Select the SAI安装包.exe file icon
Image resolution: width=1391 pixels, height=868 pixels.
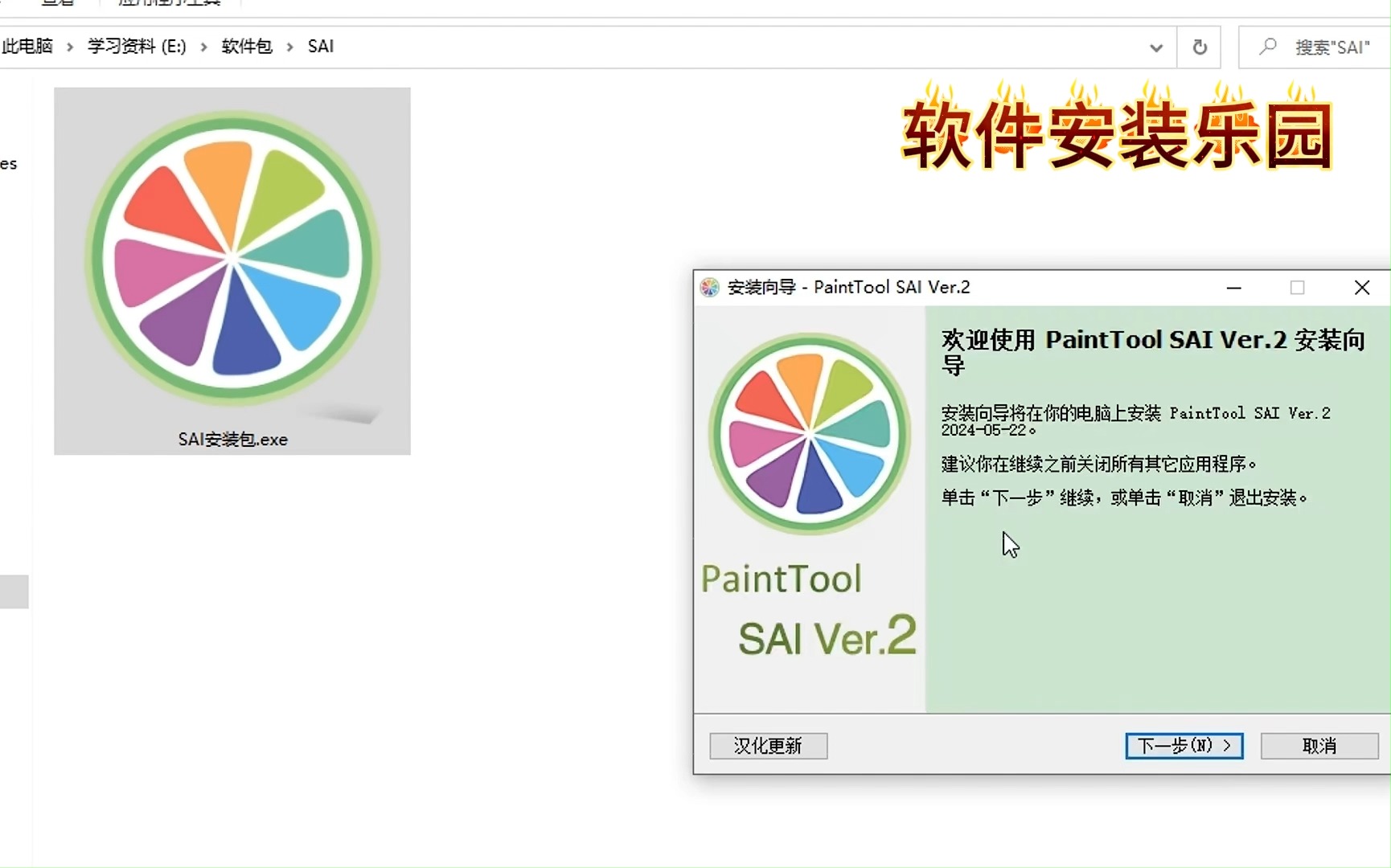(232, 257)
